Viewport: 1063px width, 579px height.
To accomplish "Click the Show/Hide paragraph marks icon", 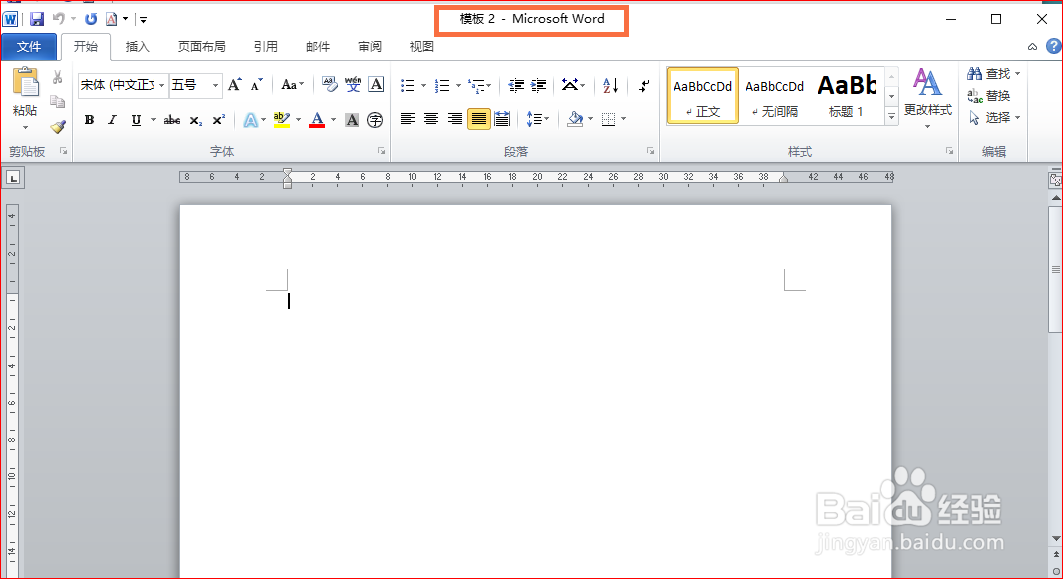I will (x=644, y=85).
